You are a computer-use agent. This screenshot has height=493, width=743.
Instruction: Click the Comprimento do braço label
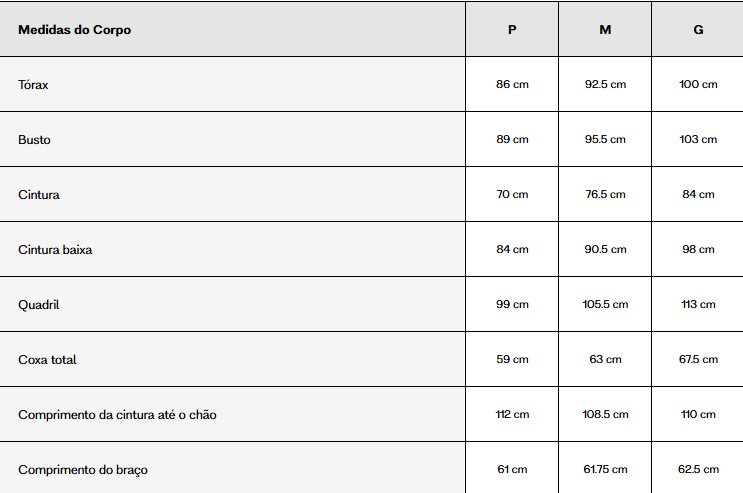pos(83,470)
